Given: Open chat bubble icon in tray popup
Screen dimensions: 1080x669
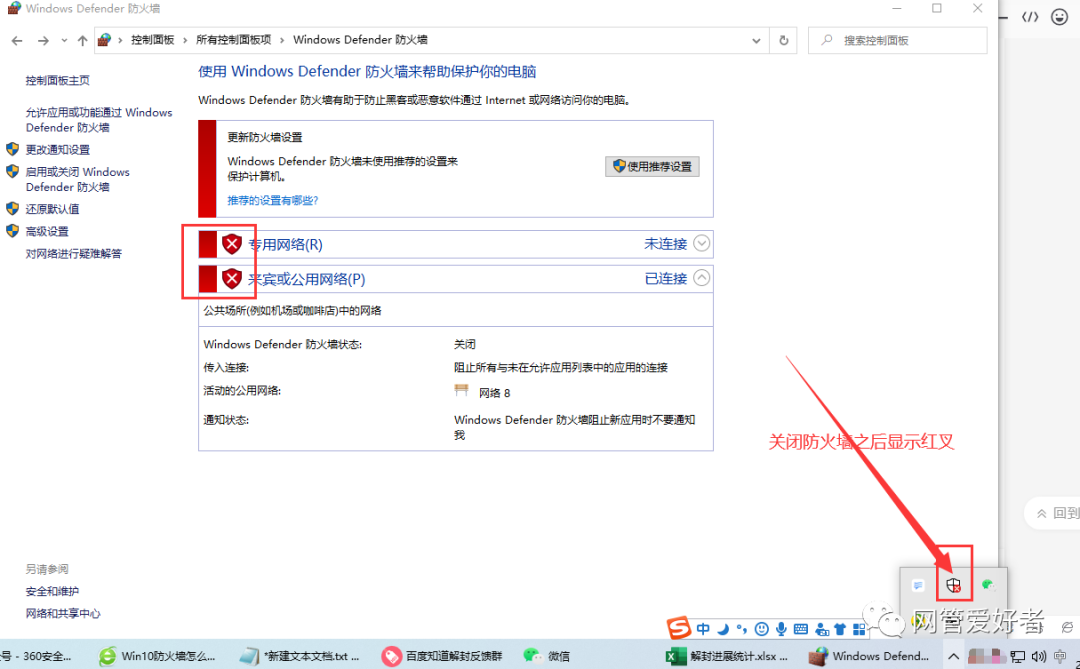Looking at the screenshot, I should point(918,586).
